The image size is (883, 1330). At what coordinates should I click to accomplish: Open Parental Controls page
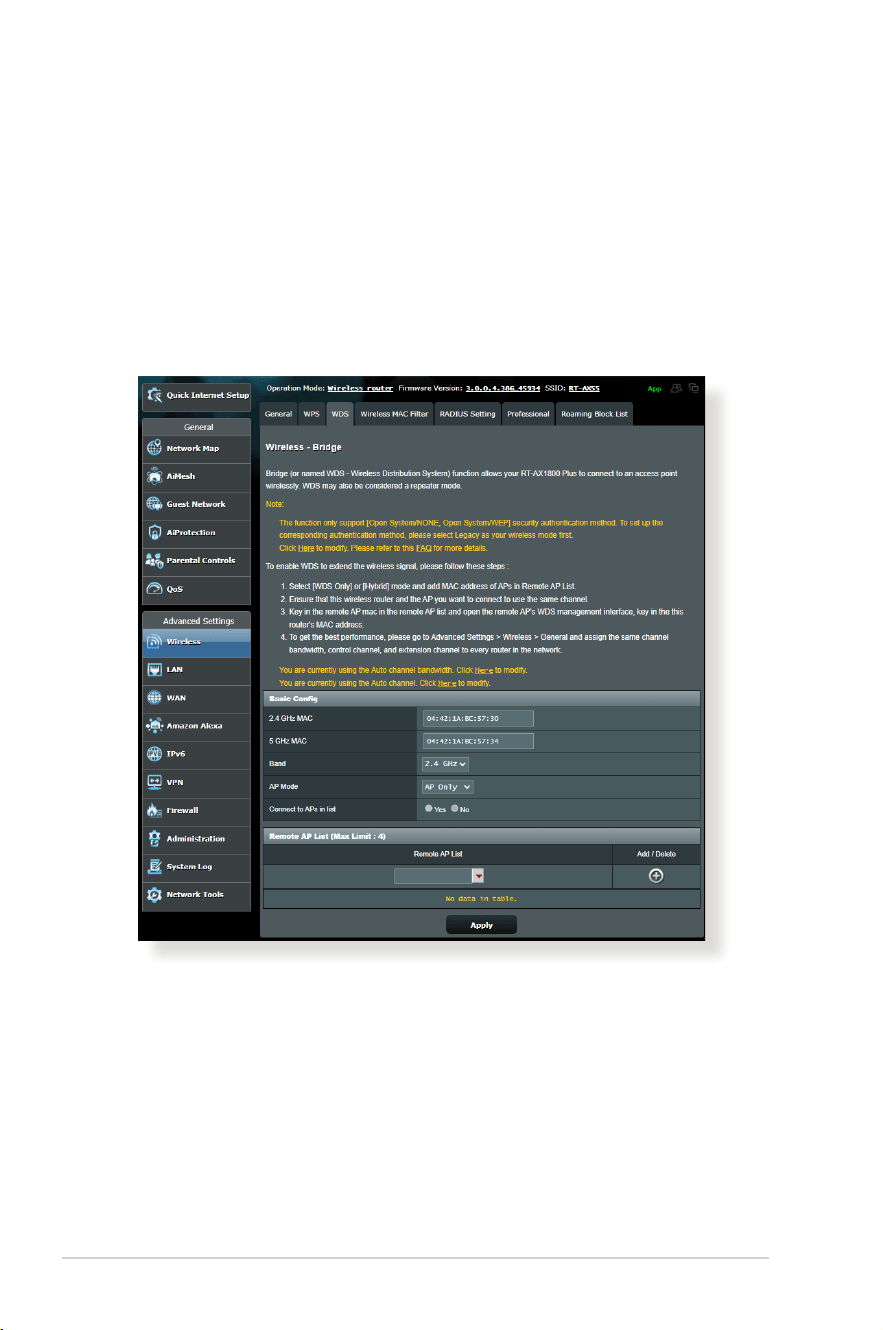196,560
